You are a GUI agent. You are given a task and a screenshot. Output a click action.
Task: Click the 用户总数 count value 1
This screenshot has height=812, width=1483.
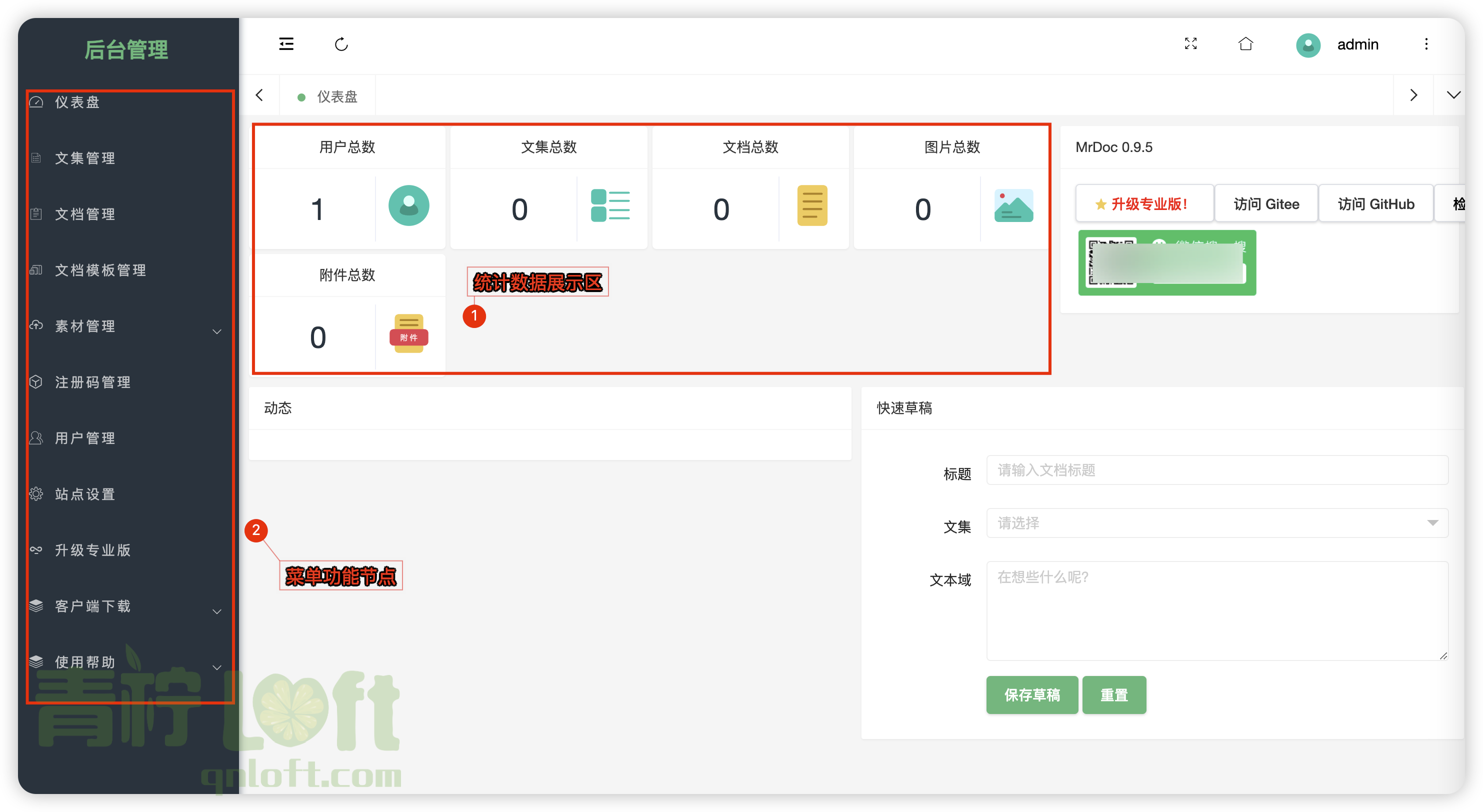317,209
